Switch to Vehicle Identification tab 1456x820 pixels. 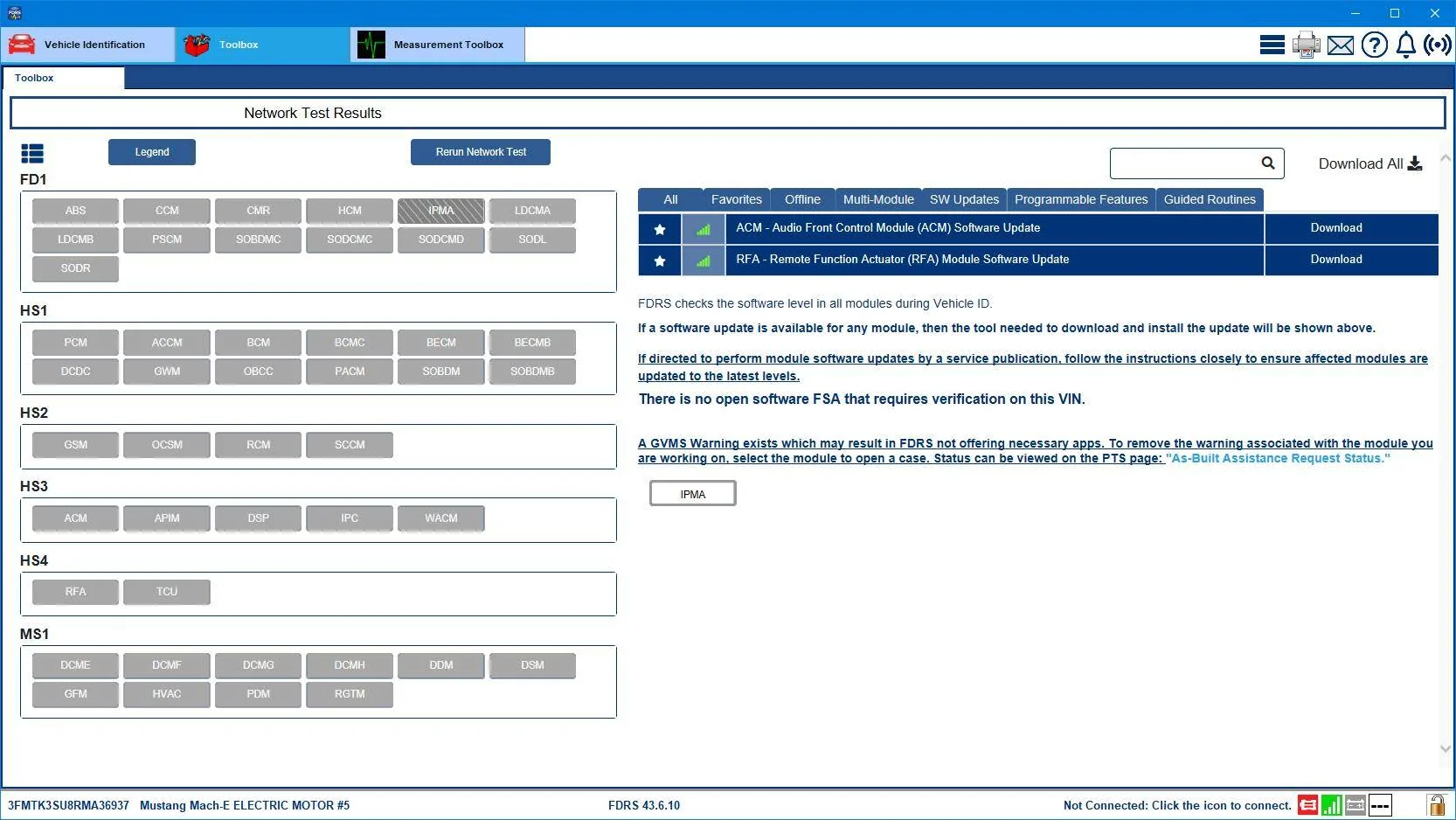tap(88, 45)
